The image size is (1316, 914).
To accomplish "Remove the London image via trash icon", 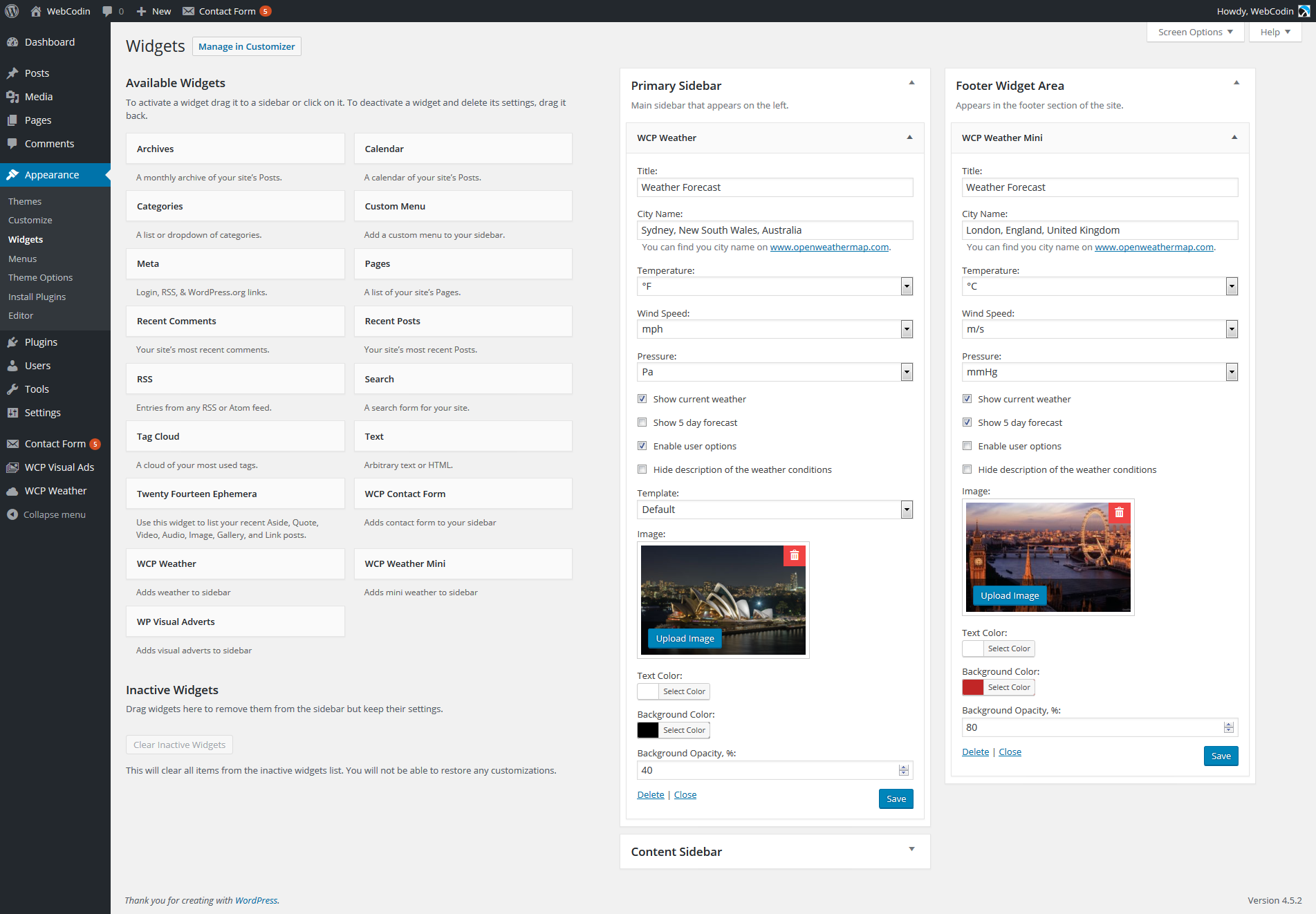I will pyautogui.click(x=1119, y=512).
